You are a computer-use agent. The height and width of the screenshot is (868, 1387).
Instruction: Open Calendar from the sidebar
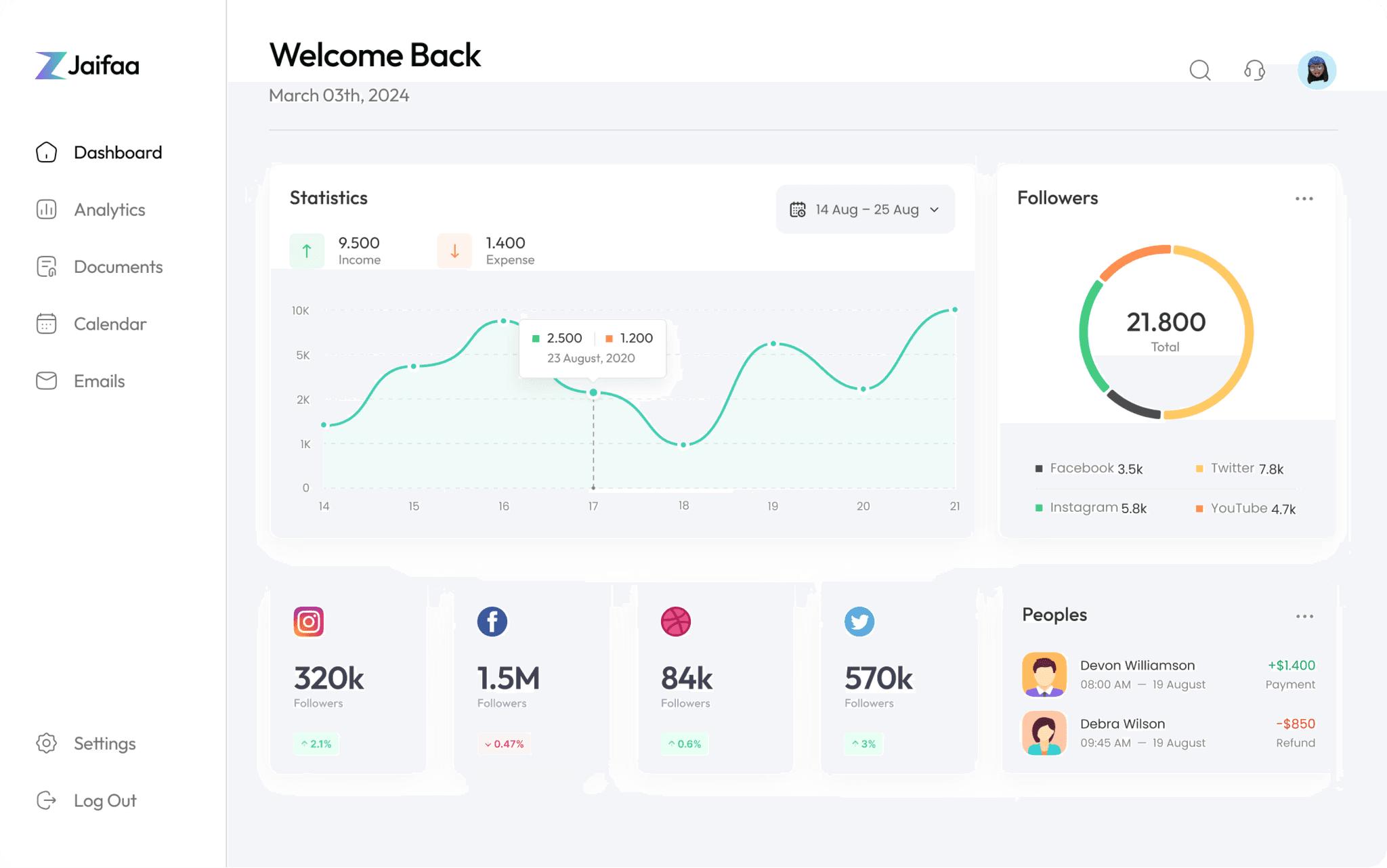click(110, 324)
